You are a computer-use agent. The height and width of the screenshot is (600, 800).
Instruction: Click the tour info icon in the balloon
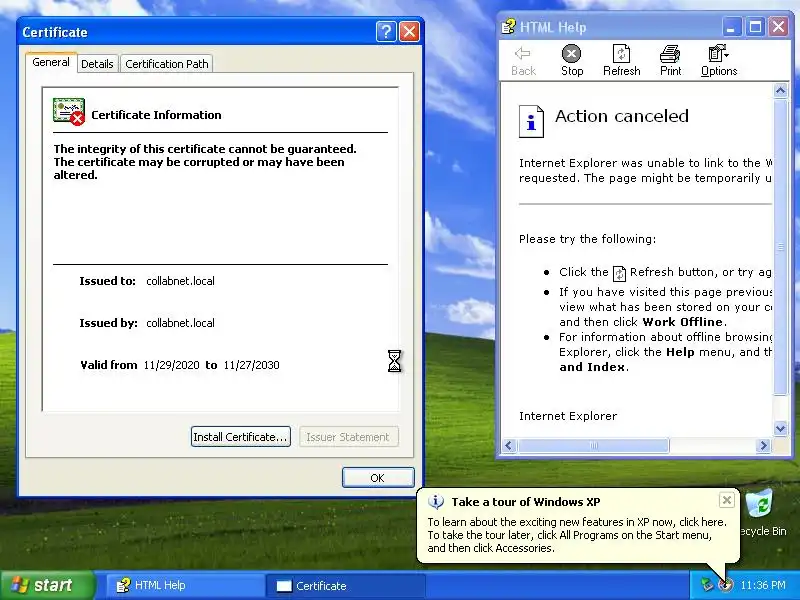point(436,502)
